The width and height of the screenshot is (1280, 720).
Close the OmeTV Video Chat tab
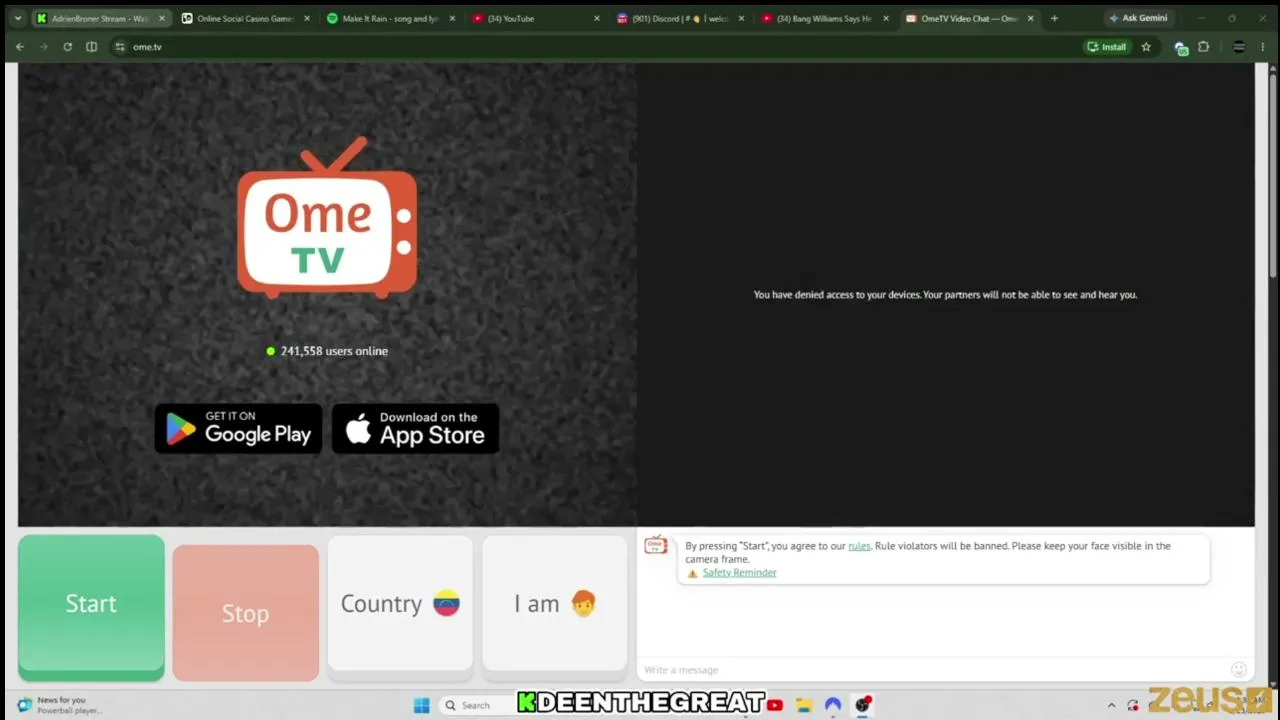(1031, 18)
